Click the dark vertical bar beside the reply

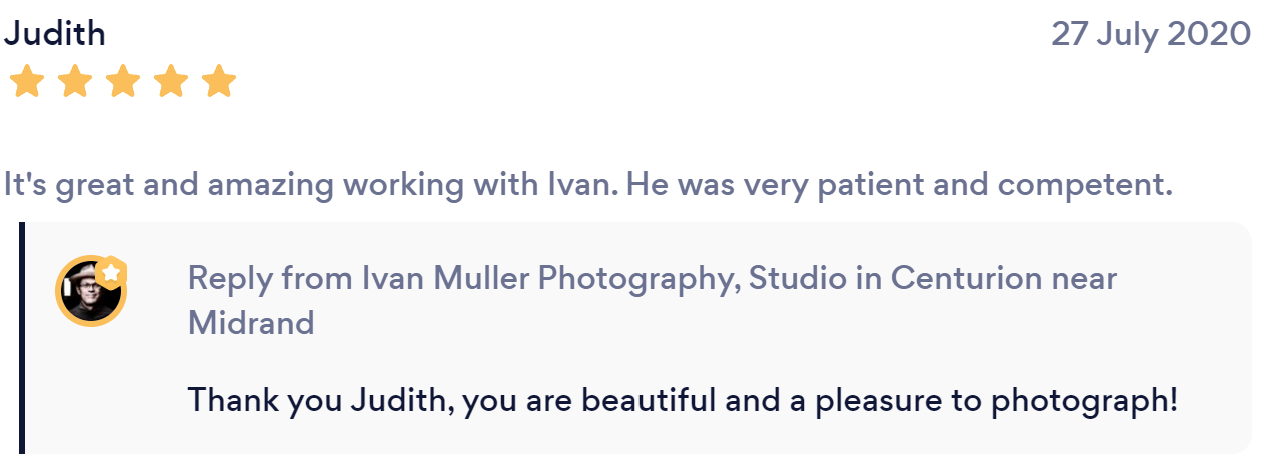21,338
